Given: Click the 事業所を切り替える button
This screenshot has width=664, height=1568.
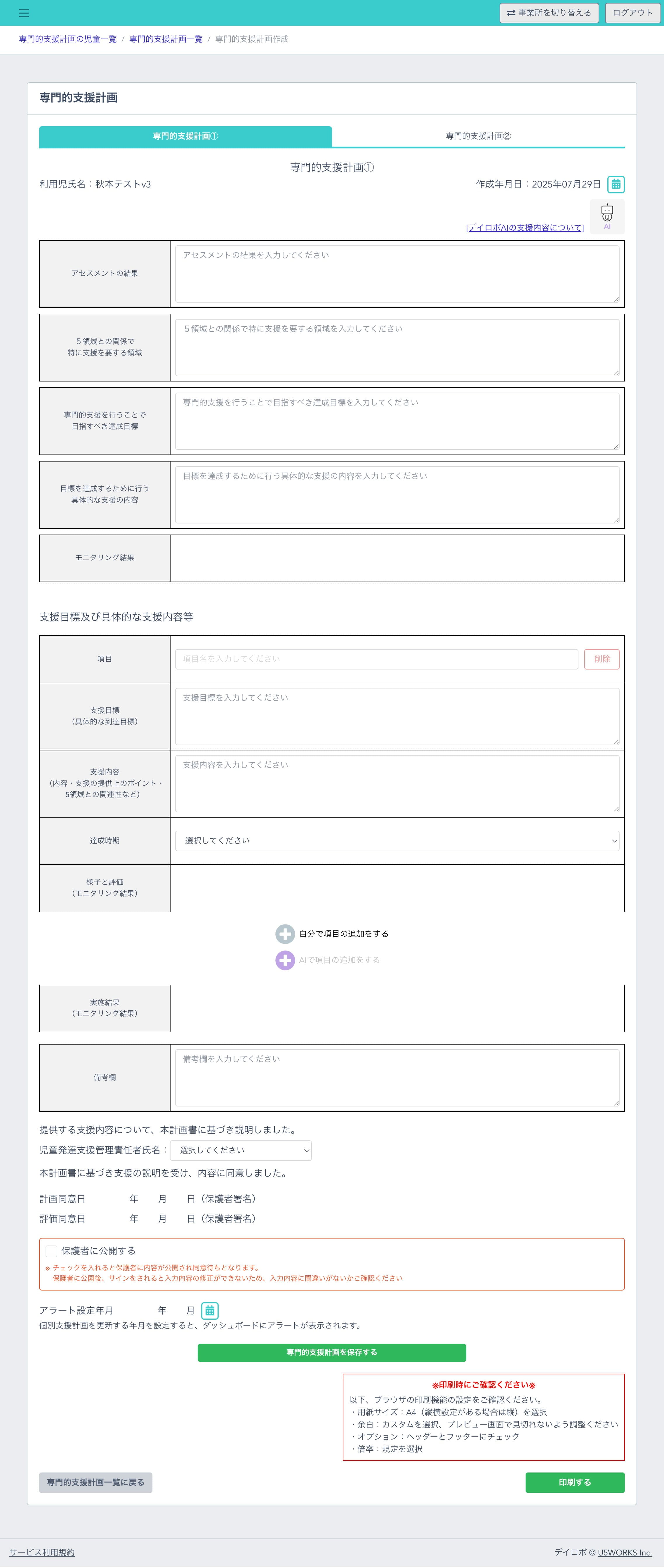Looking at the screenshot, I should click(549, 13).
